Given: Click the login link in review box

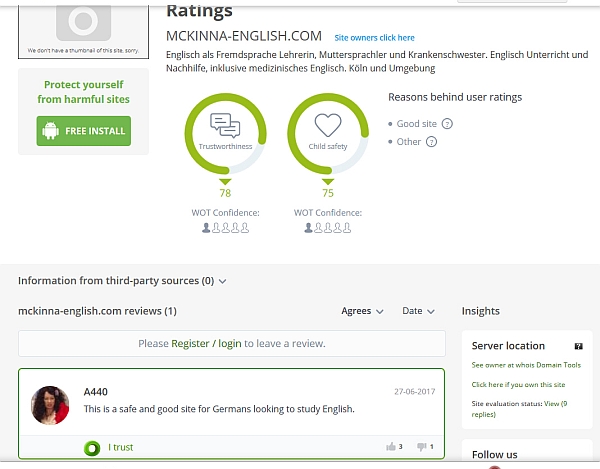Looking at the screenshot, I should pyautogui.click(x=230, y=344).
